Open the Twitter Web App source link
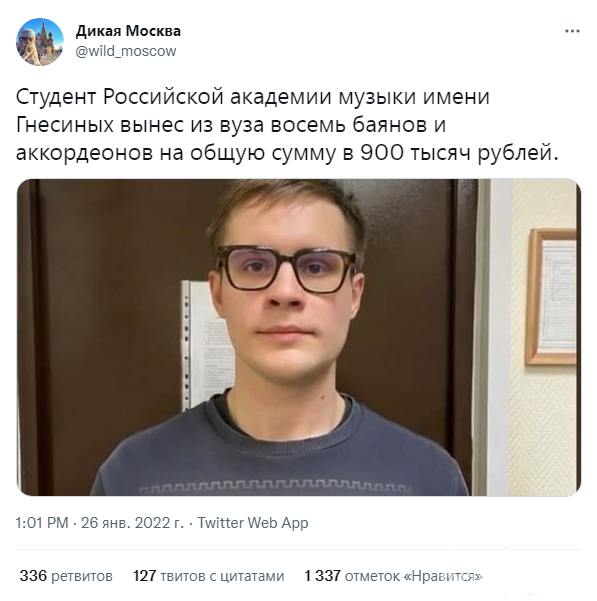This screenshot has width=597, height=601. pos(253,523)
